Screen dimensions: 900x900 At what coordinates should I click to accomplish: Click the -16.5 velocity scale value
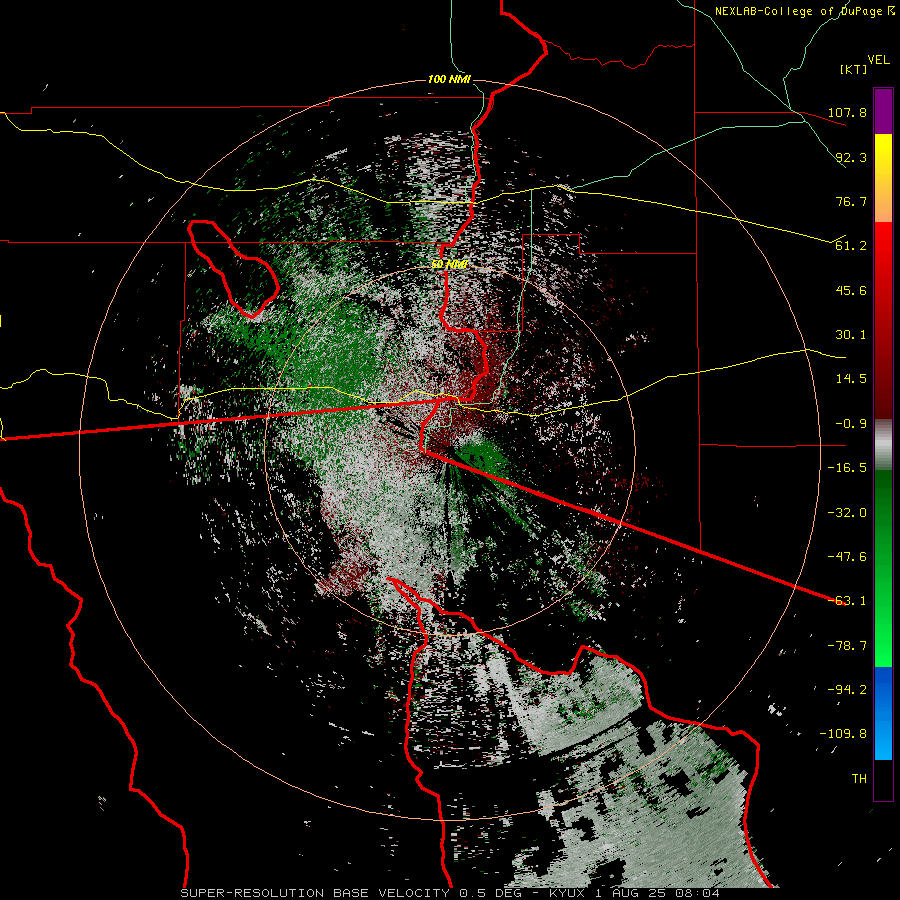tap(847, 468)
